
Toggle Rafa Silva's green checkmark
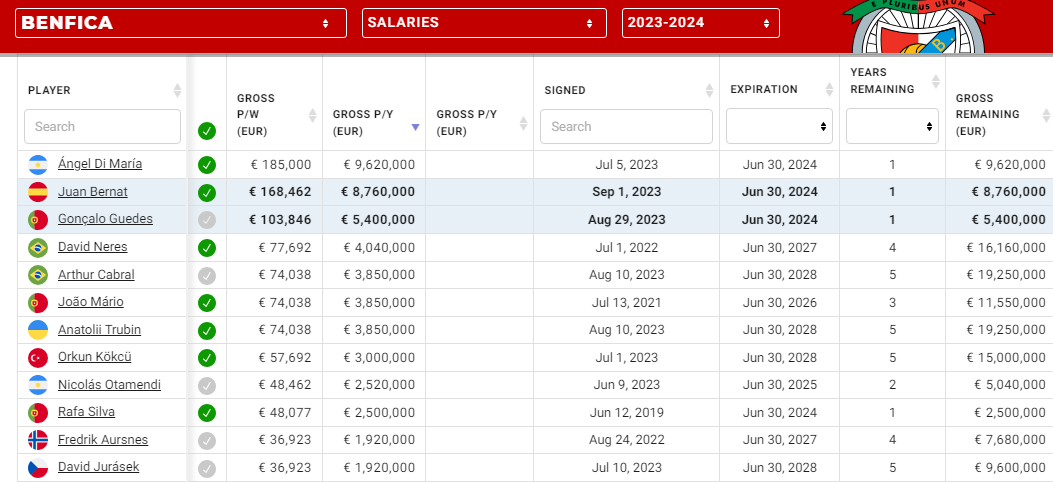[207, 413]
